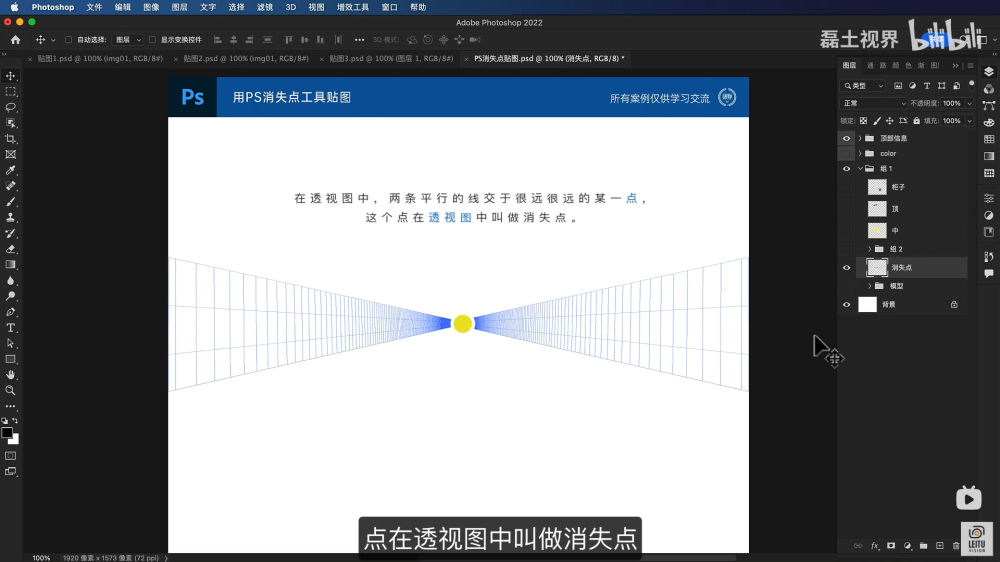Select the Rectangular Marquee tool
The width and height of the screenshot is (1000, 562).
pos(11,92)
